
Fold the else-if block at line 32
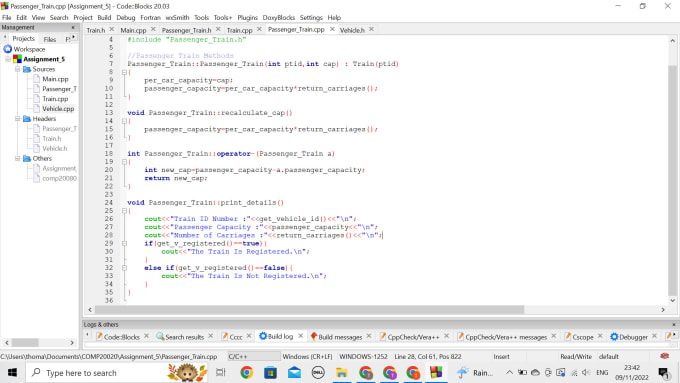pos(124,268)
